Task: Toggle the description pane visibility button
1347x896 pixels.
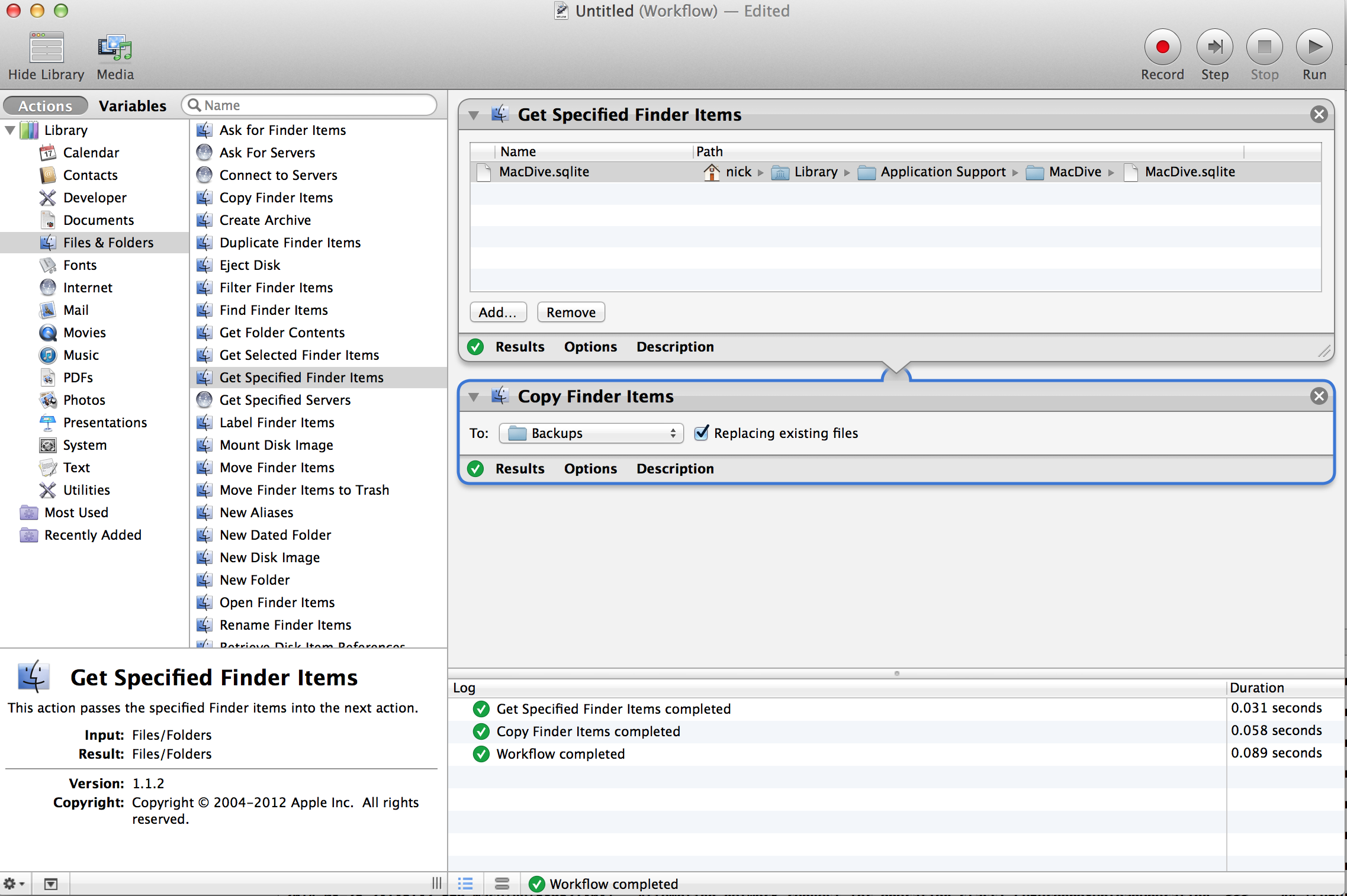Action: click(x=51, y=884)
